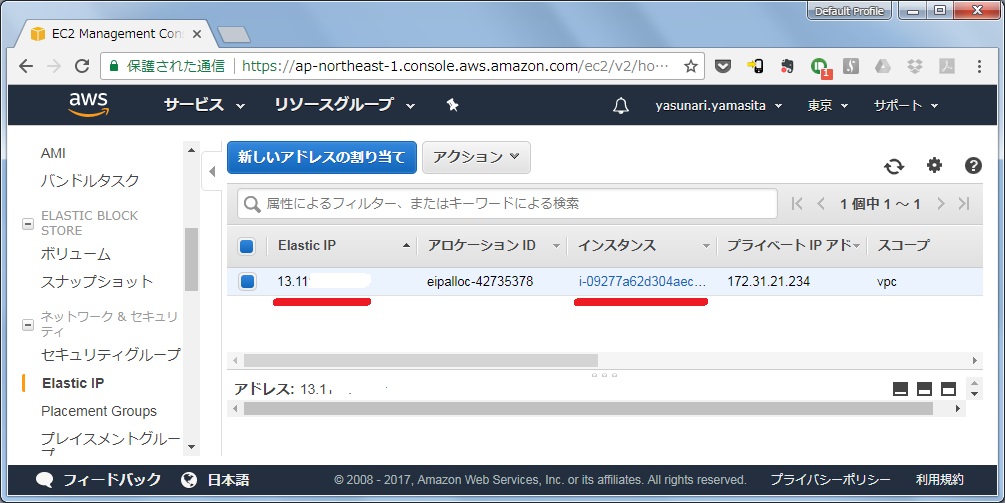Screen dimensions: 1005x503
Task: Open the help question mark icon
Action: point(973,165)
